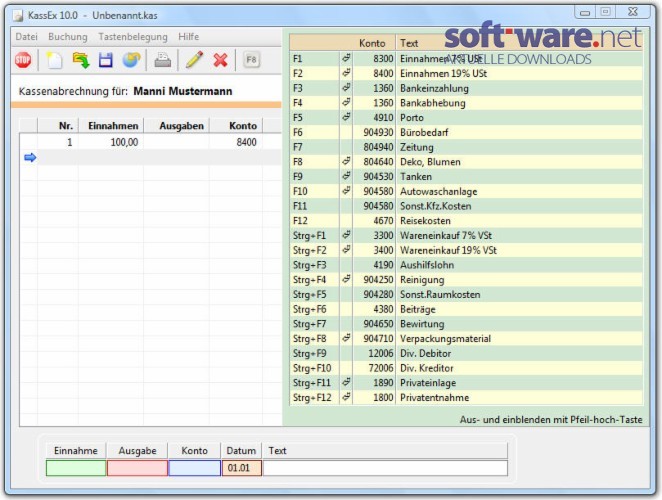662x500 pixels.
Task: Click the red Ausgabe input field
Action: pyautogui.click(x=137, y=468)
